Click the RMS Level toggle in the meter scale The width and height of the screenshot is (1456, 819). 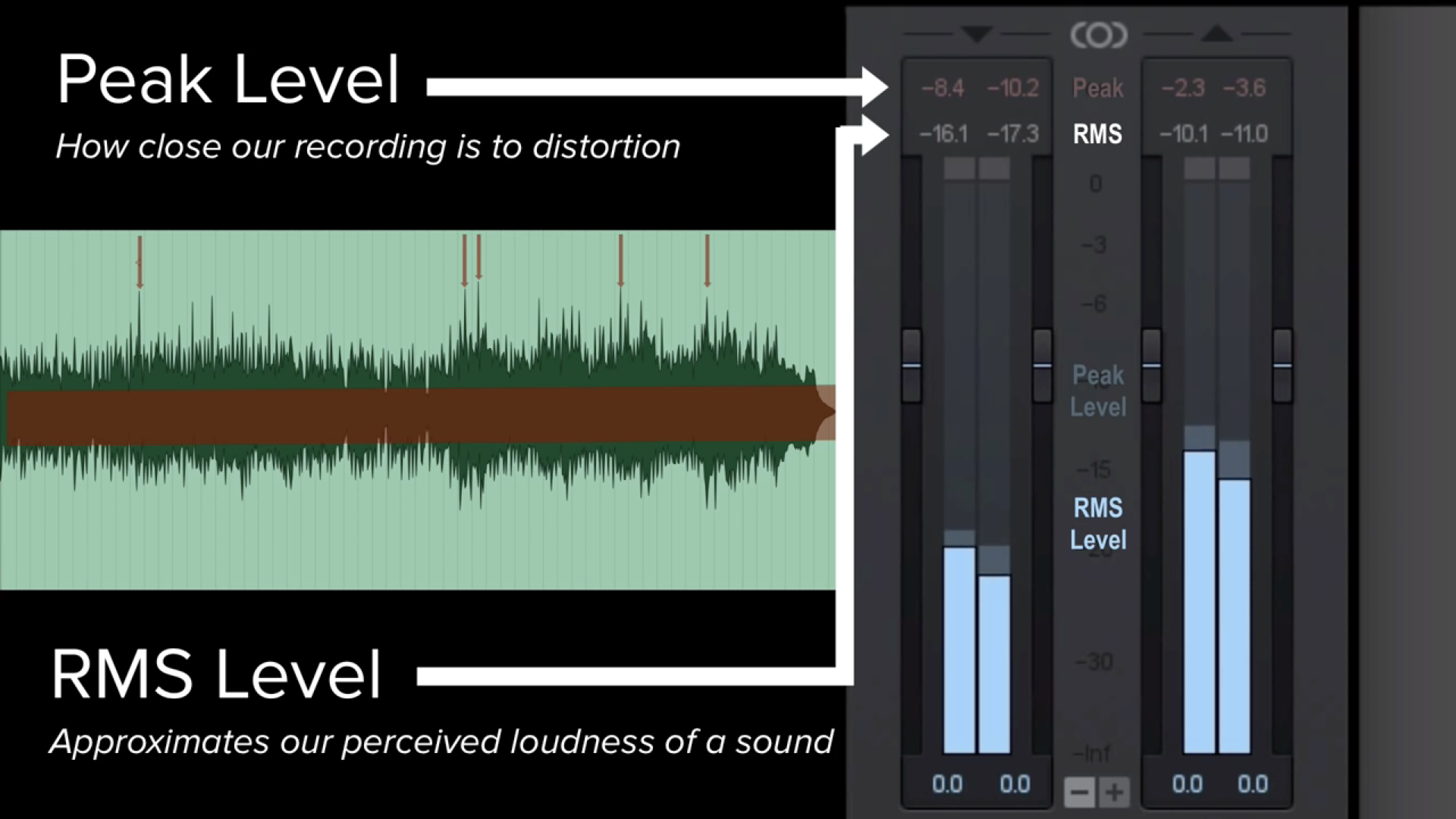(1097, 524)
